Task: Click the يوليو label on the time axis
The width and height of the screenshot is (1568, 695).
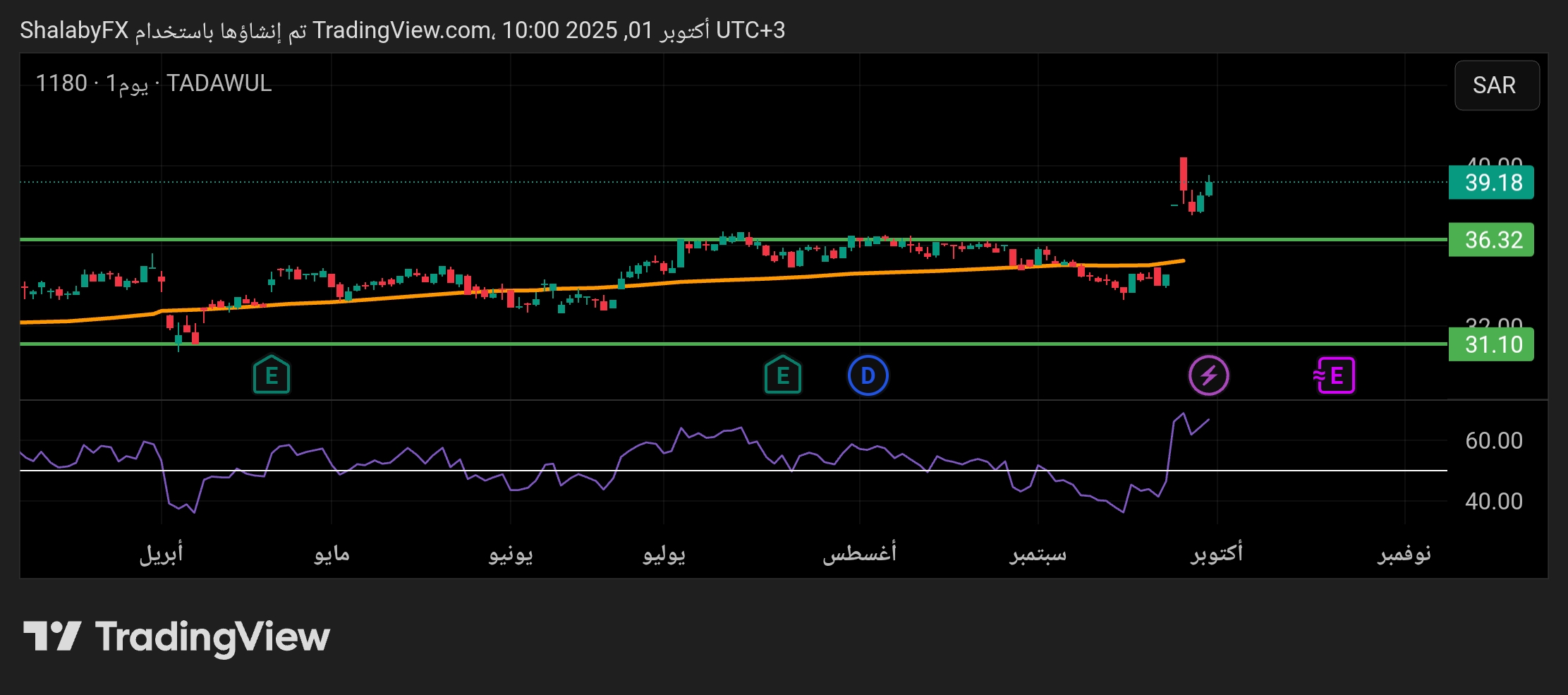Action: (664, 553)
